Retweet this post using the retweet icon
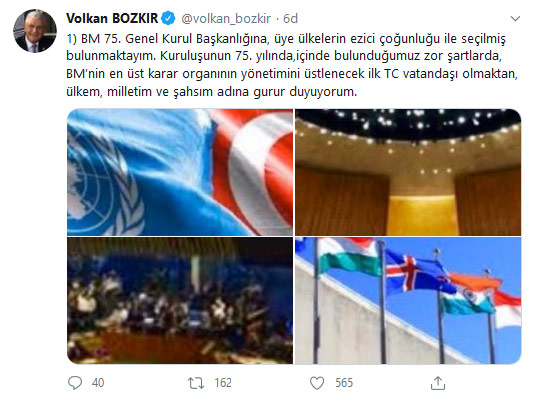 tap(196, 383)
